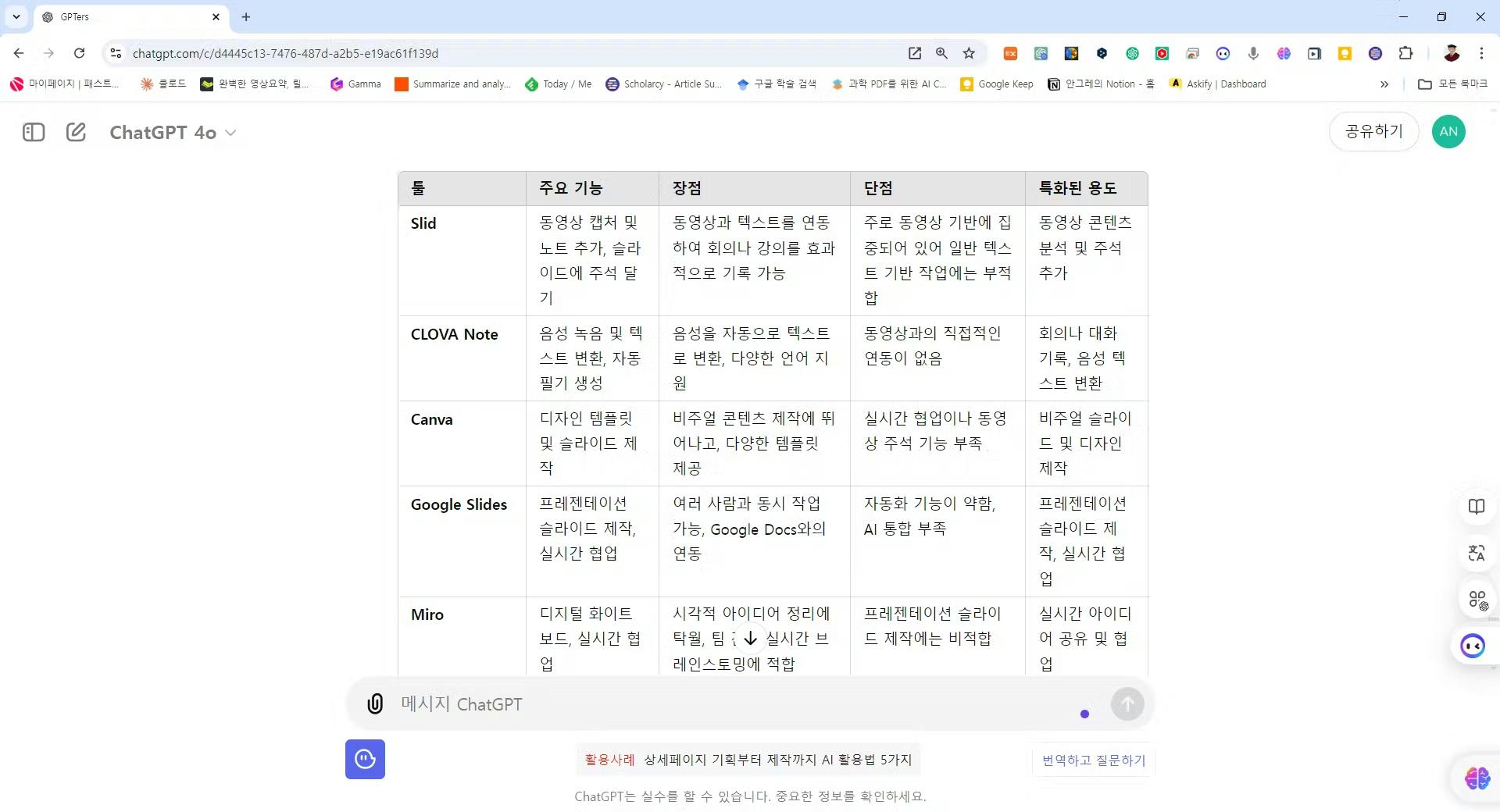Click the microphone extension icon
Screen dimensions: 1500x812
(x=1253, y=53)
